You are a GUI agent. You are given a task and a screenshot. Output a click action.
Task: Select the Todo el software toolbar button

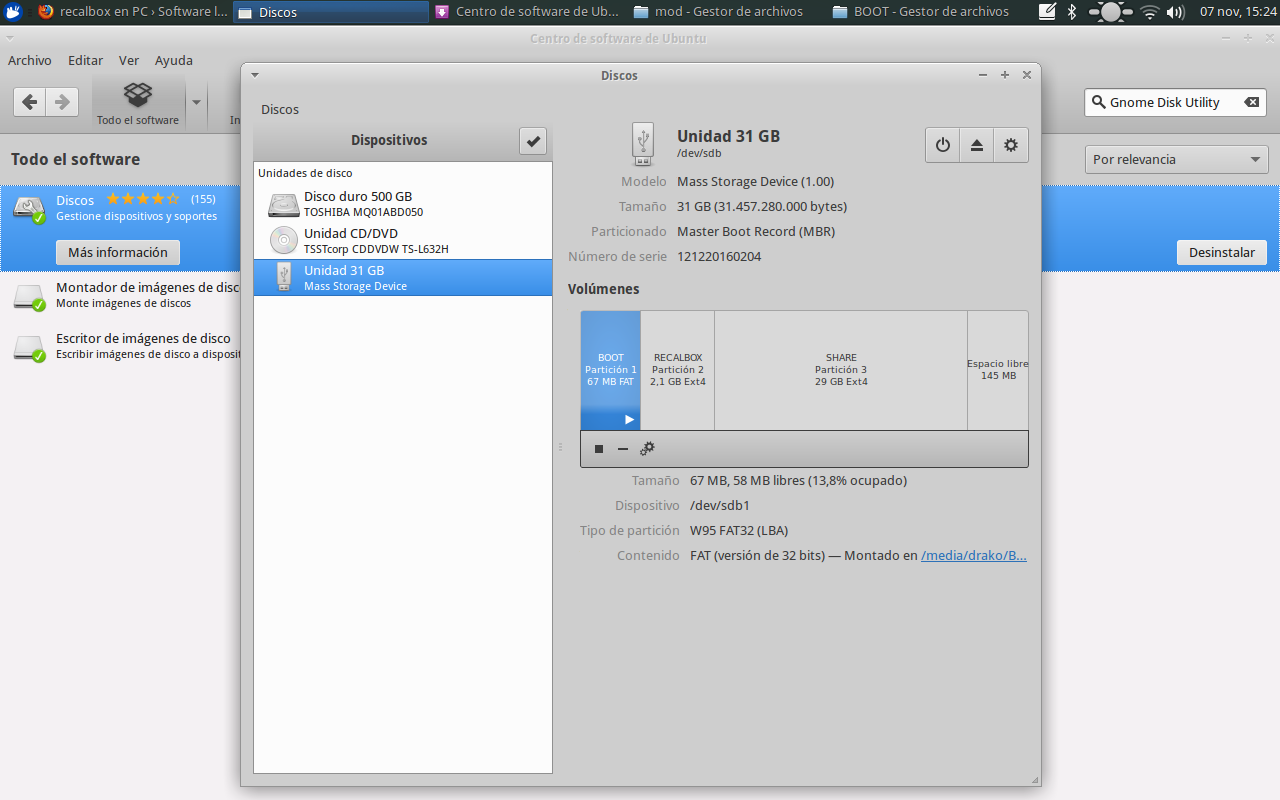[138, 103]
